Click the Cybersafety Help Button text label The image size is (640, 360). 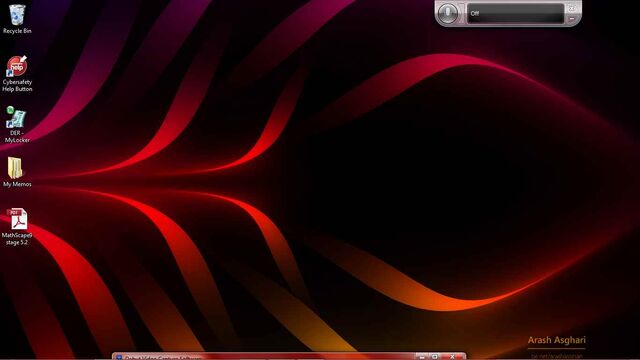click(x=17, y=86)
